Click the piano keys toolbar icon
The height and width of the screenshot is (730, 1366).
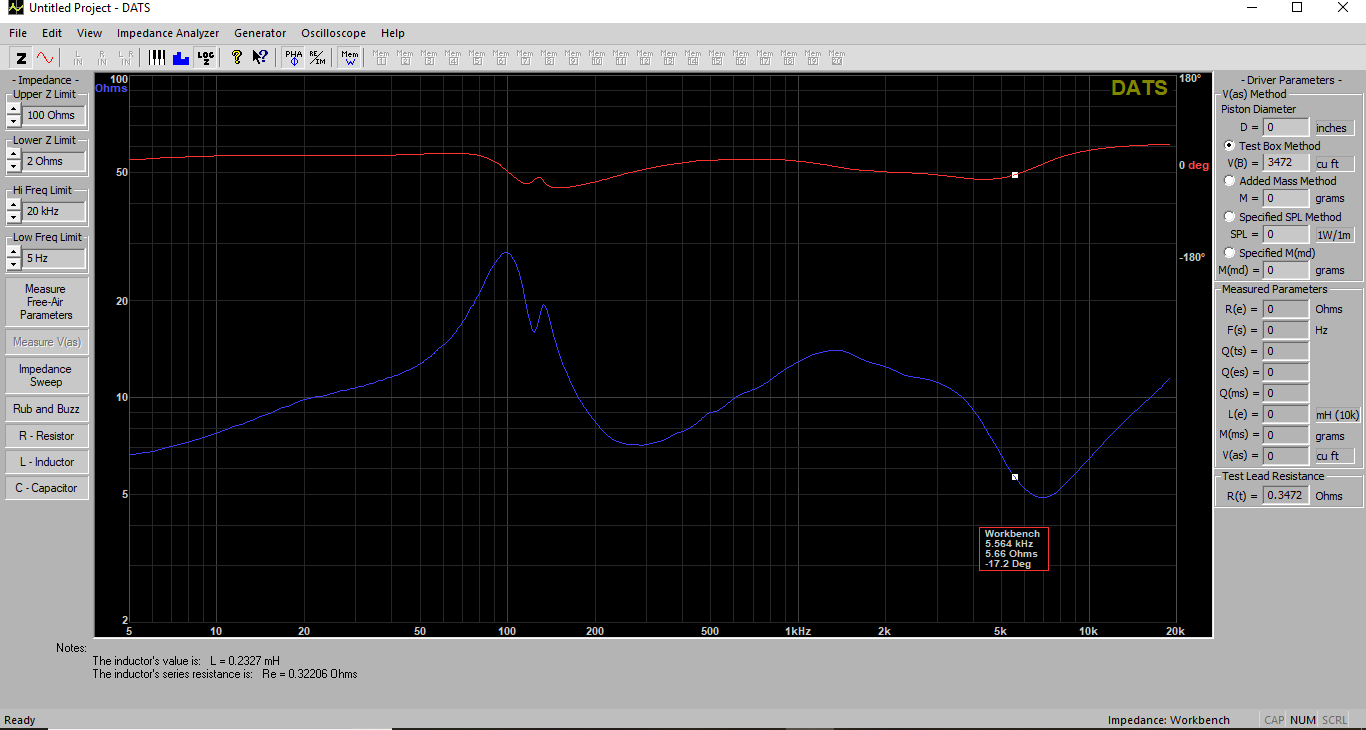[157, 58]
